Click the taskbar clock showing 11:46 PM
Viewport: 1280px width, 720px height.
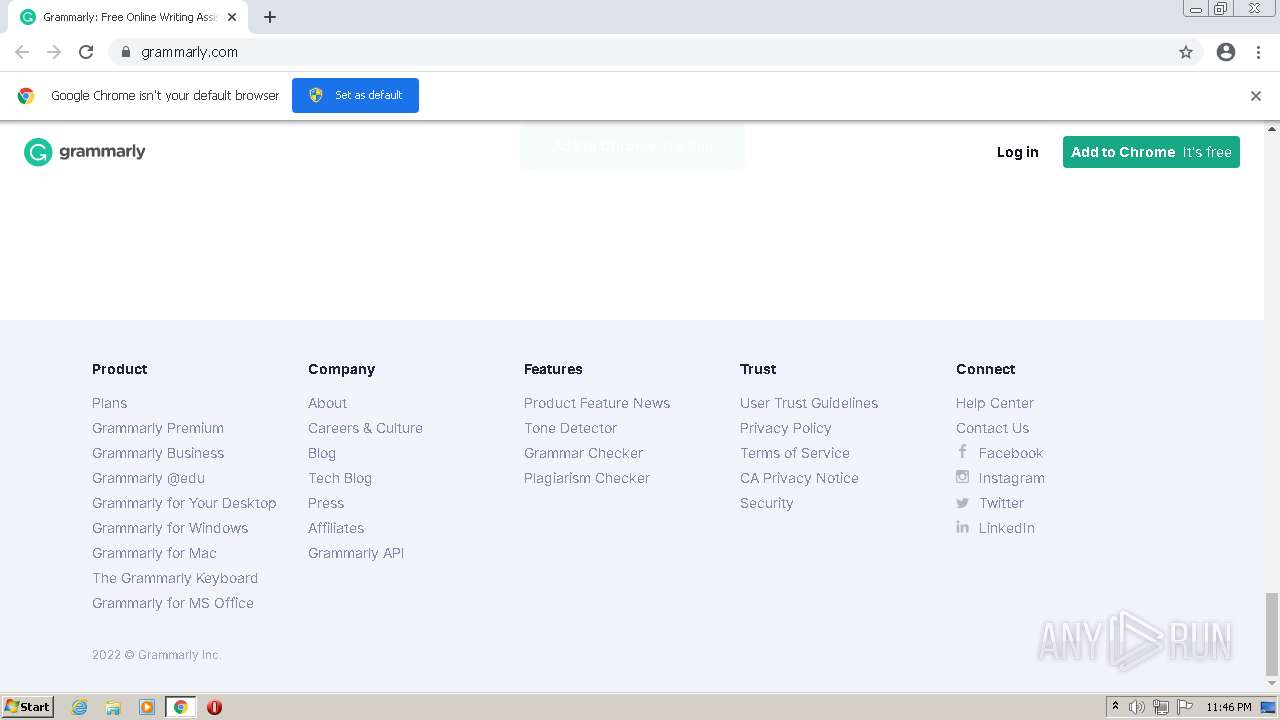point(1228,707)
